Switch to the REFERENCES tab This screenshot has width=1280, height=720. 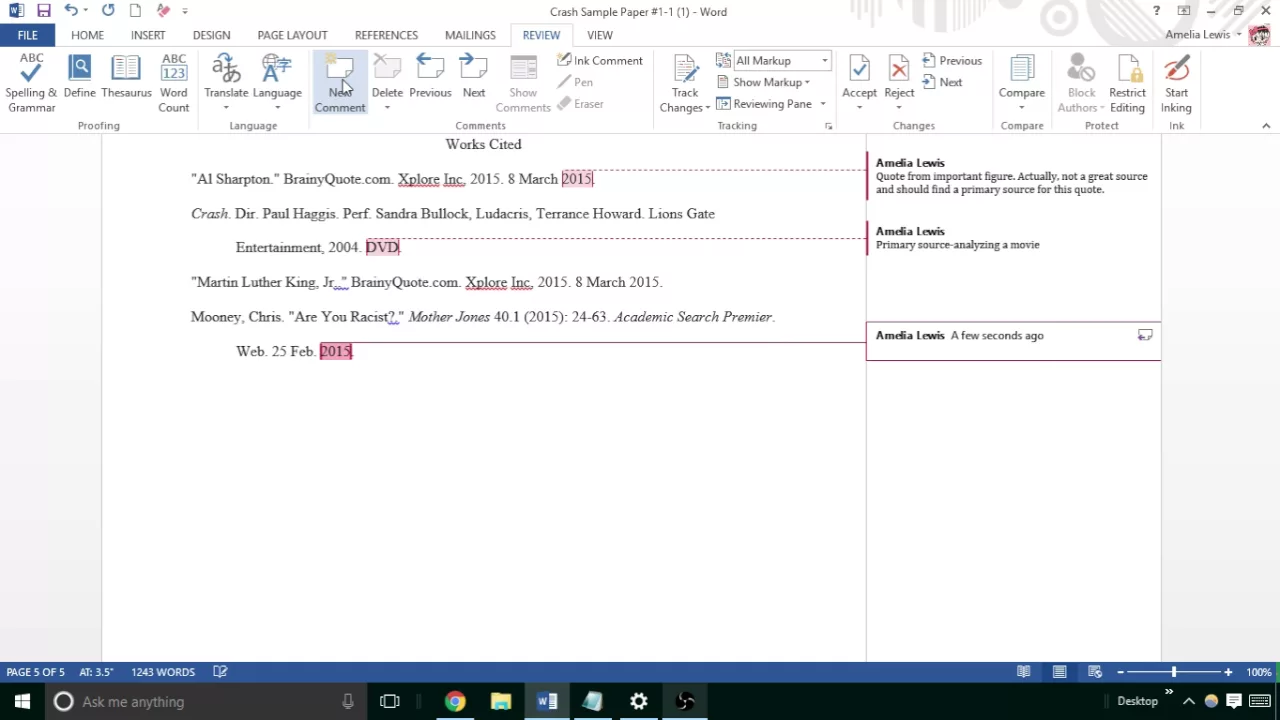pos(386,35)
